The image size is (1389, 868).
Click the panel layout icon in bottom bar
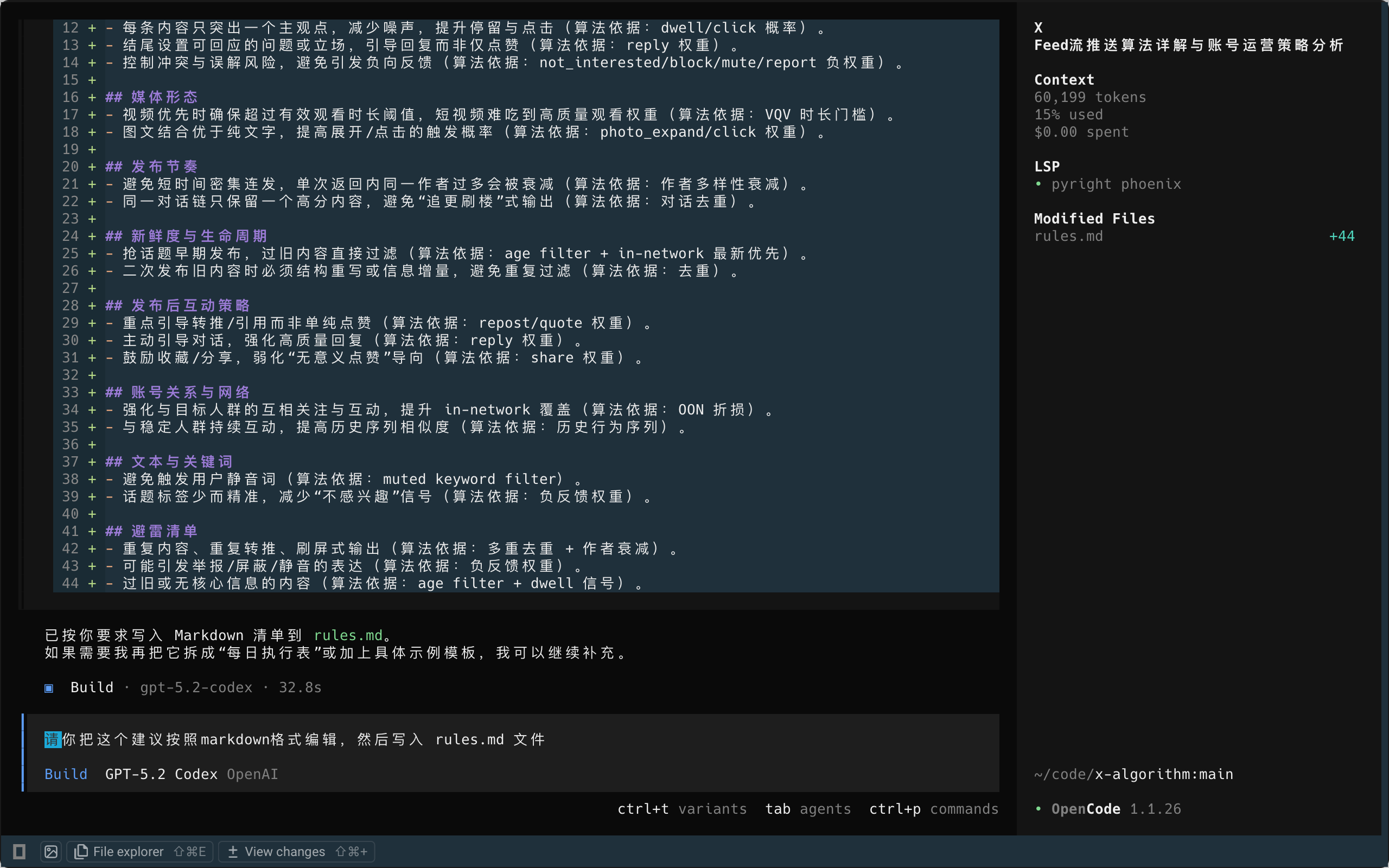point(19,851)
